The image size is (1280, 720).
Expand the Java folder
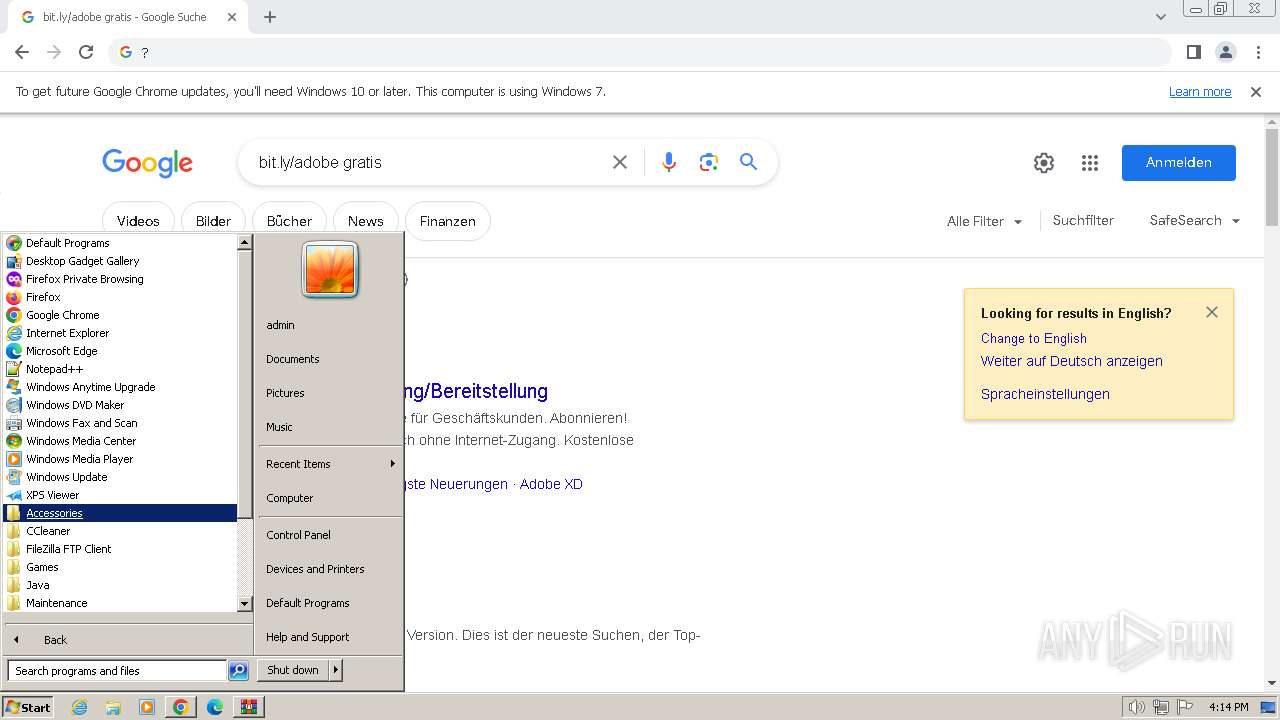(x=120, y=585)
